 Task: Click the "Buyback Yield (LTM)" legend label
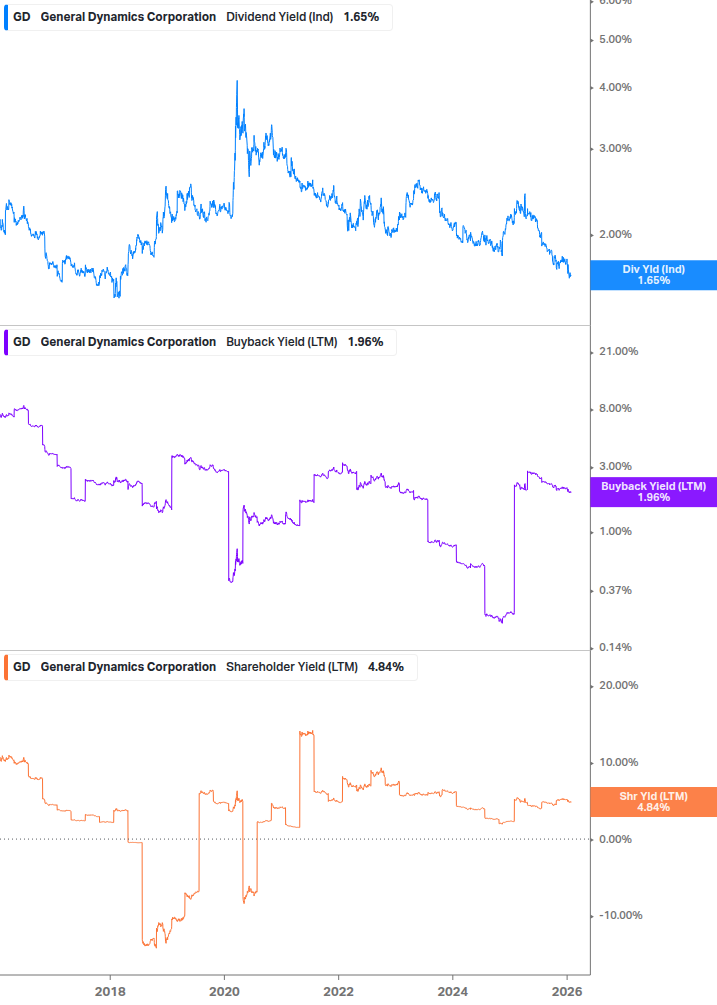[283, 342]
